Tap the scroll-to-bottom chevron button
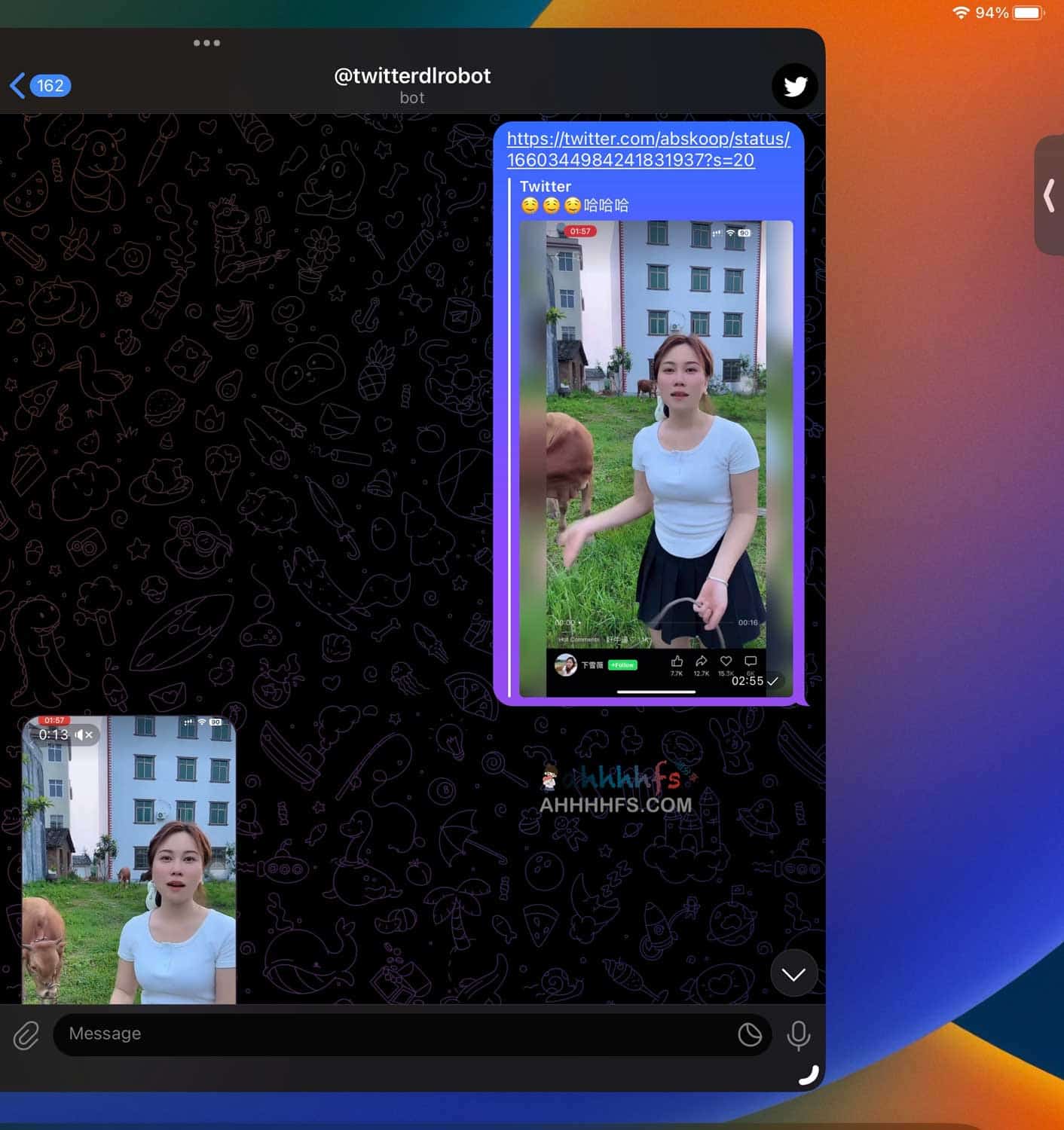Viewport: 1064px width, 1130px height. click(x=793, y=974)
